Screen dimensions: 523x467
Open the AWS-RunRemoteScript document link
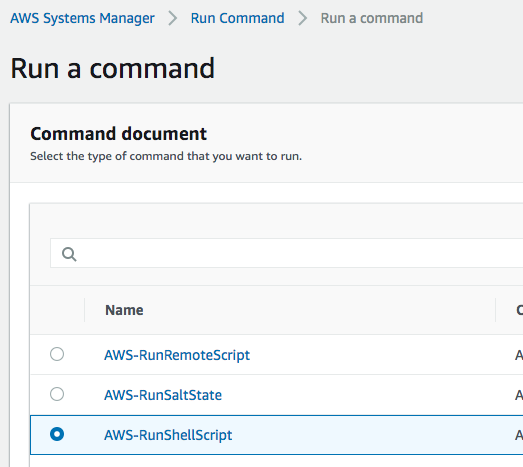click(177, 355)
